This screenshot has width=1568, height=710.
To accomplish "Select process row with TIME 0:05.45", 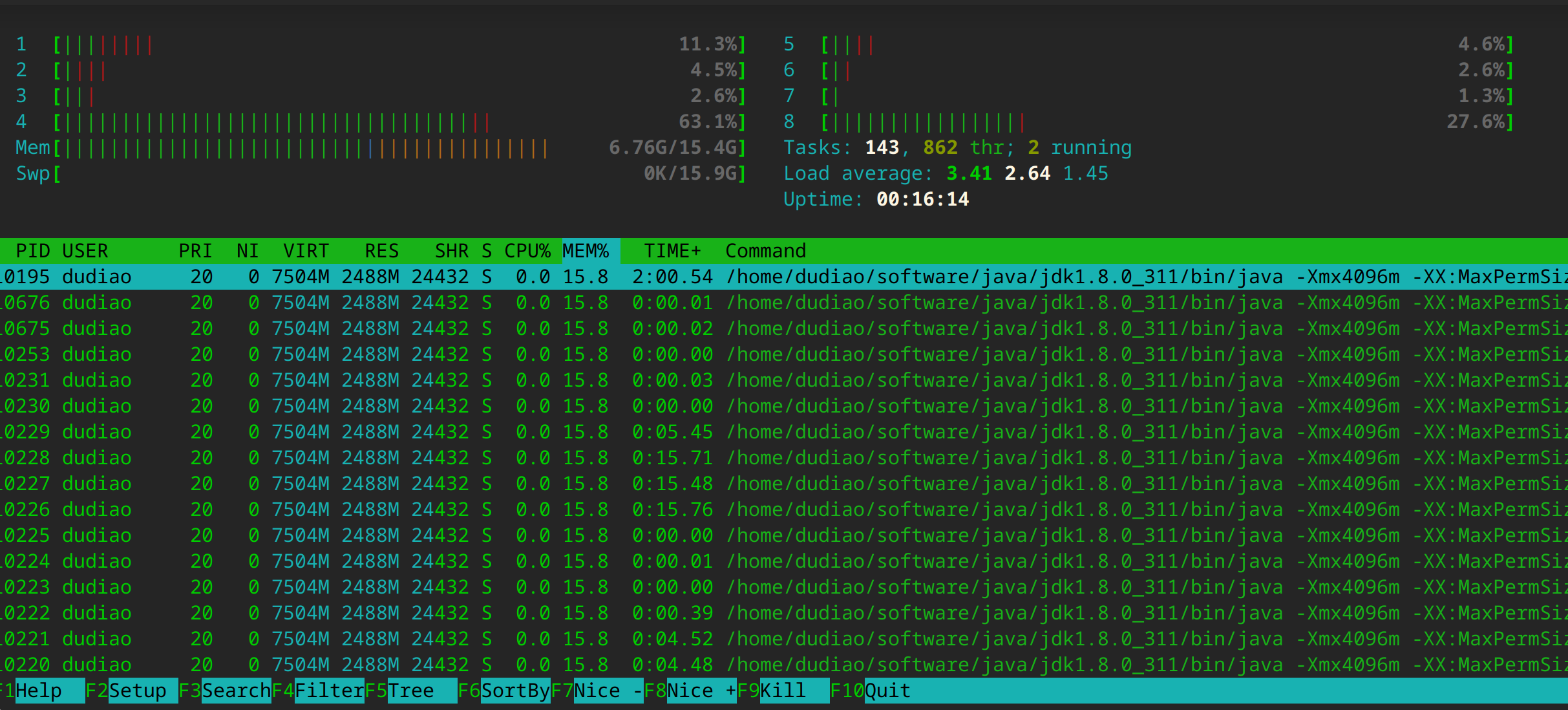I will coord(672,432).
